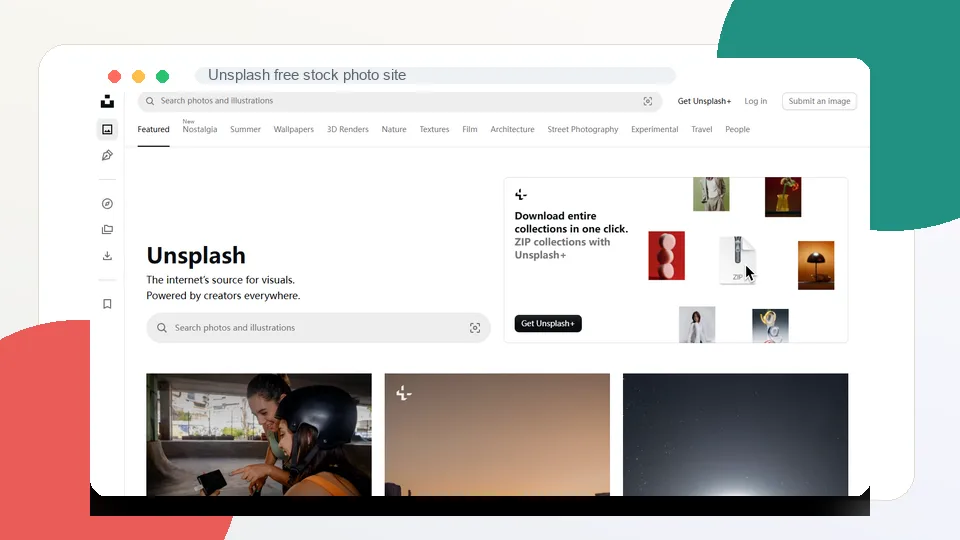Click the Log in link
This screenshot has height=540, width=960.
coord(756,101)
